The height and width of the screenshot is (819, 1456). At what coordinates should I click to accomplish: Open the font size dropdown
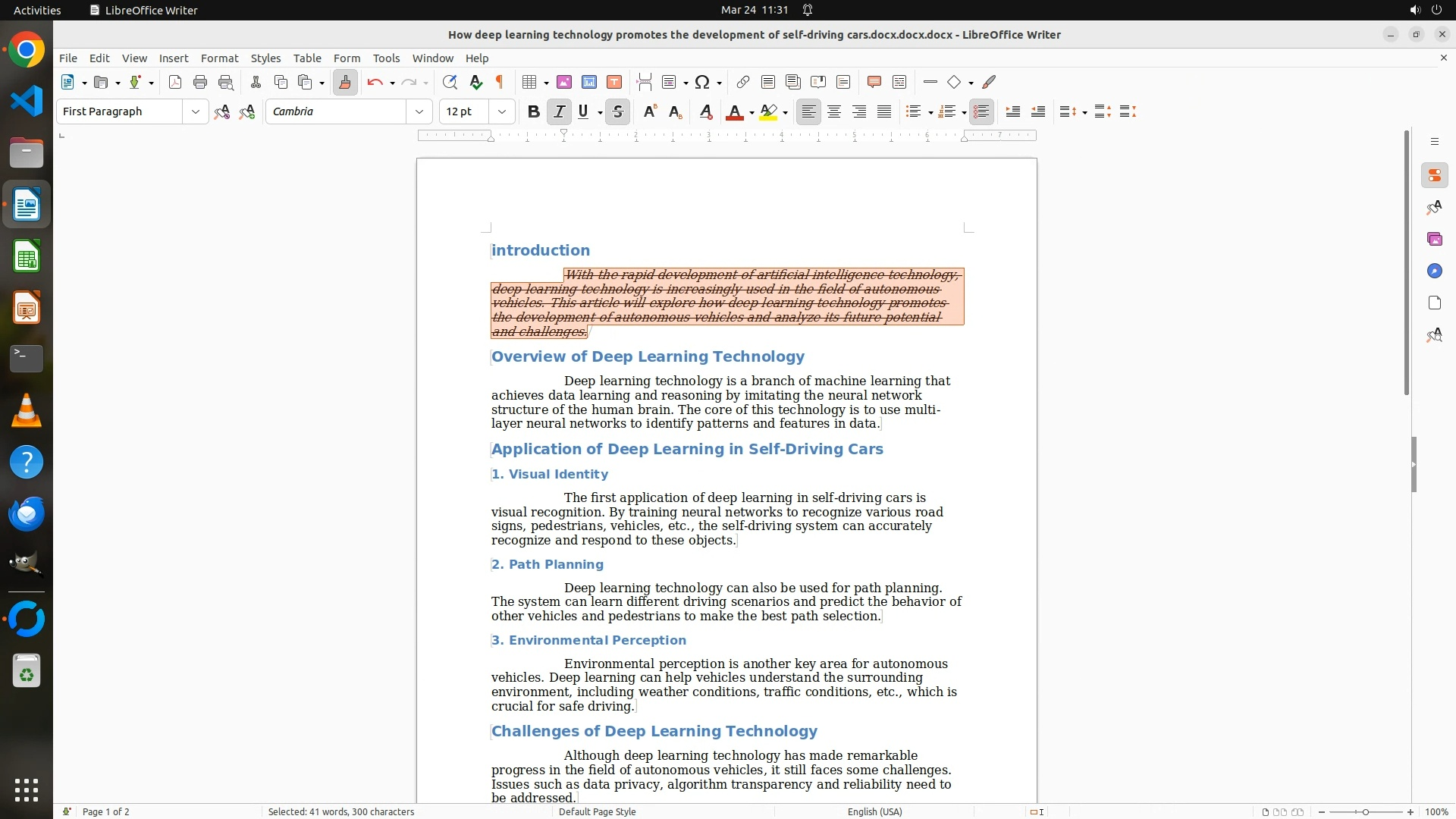point(501,111)
